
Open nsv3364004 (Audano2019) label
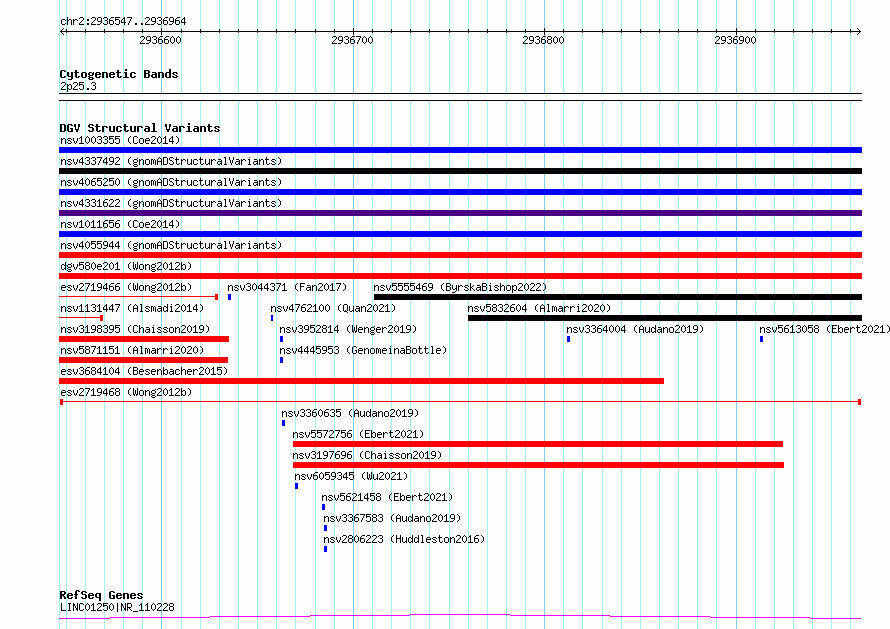(635, 329)
